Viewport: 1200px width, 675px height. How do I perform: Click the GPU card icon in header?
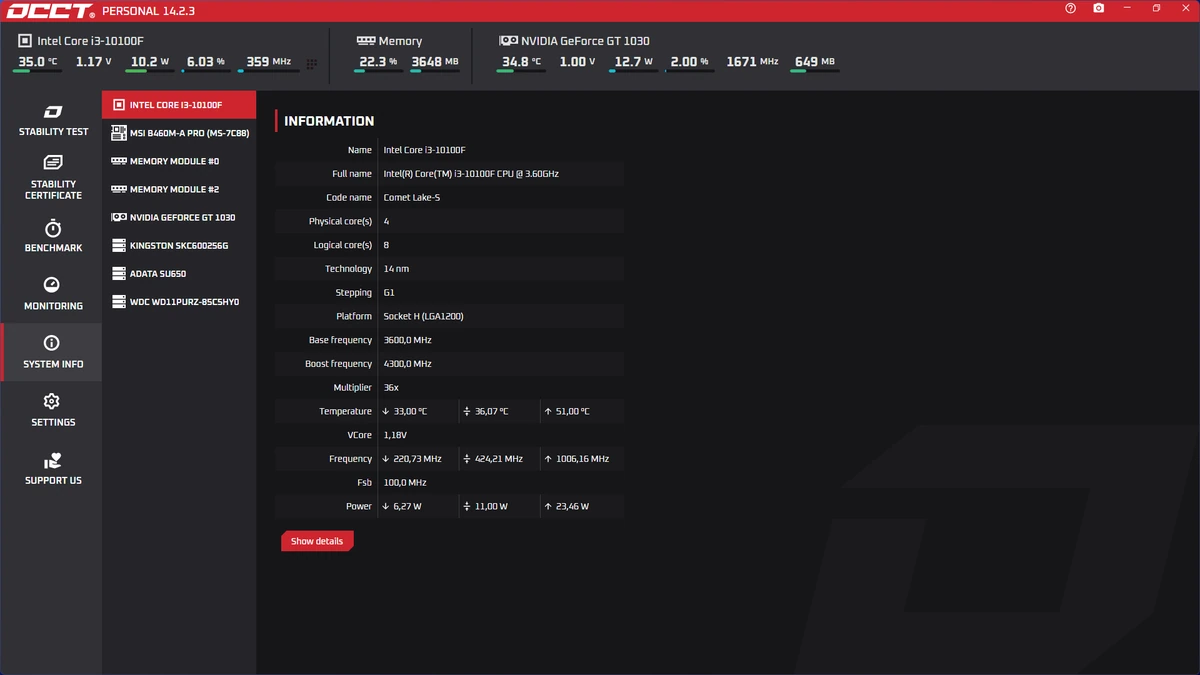click(508, 41)
